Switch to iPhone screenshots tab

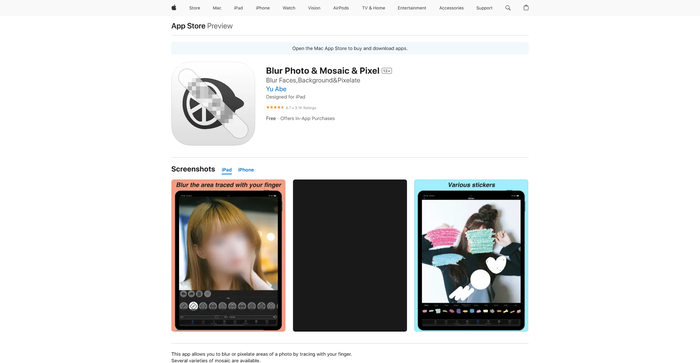pos(246,170)
